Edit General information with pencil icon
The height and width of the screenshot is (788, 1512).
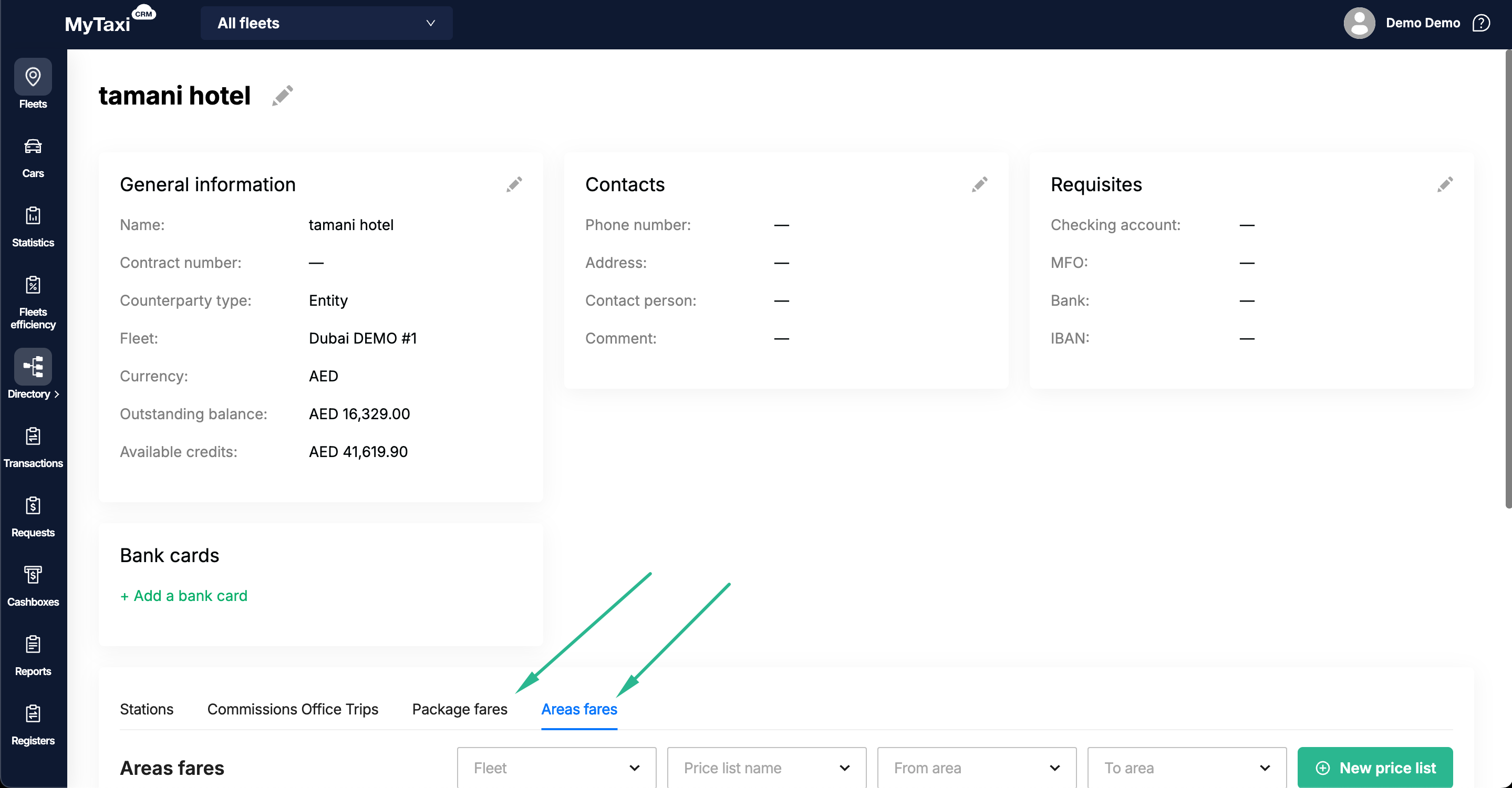[x=514, y=185]
